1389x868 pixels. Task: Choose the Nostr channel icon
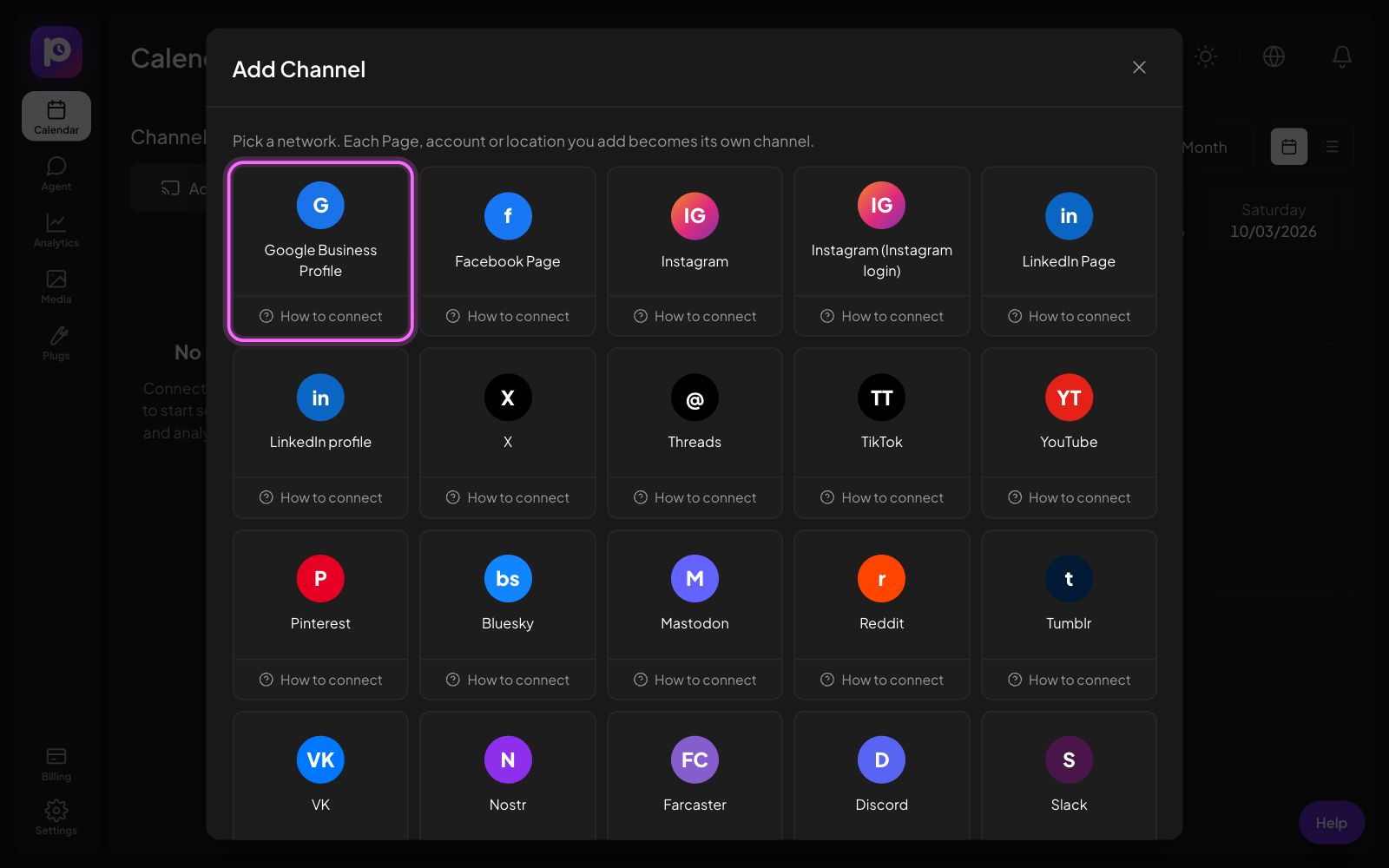tap(508, 760)
